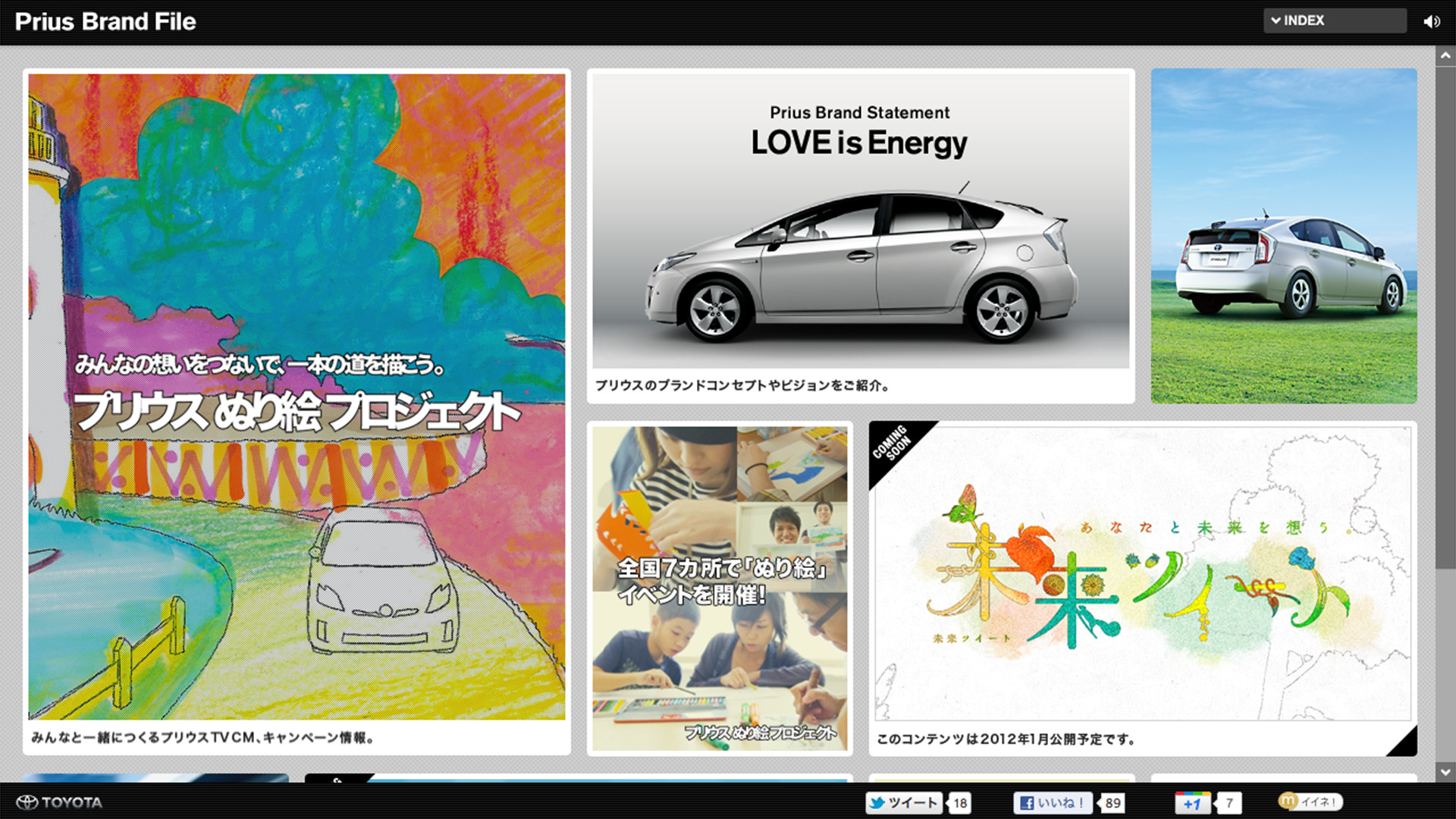Click black corner triangle on 未来ツイート card

click(1405, 745)
